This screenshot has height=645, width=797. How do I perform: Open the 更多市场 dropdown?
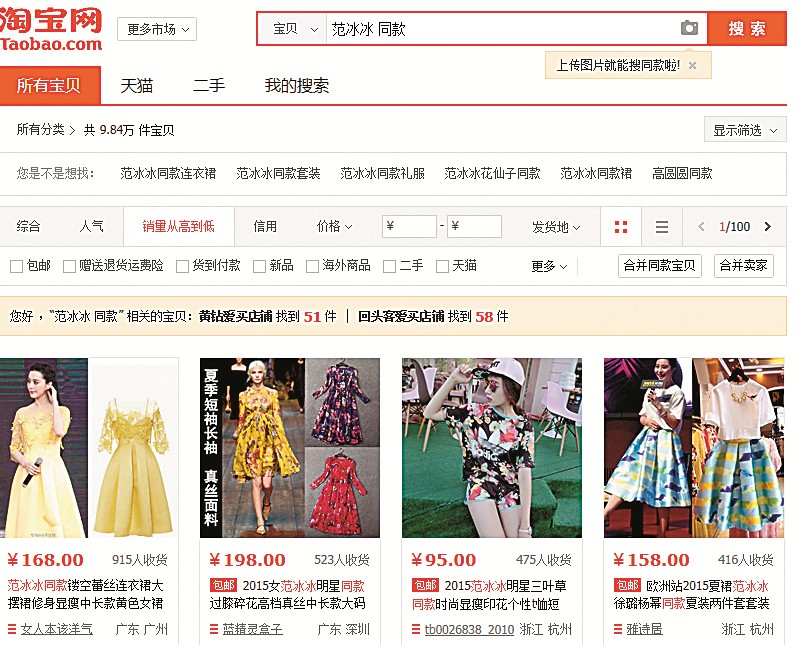(157, 29)
